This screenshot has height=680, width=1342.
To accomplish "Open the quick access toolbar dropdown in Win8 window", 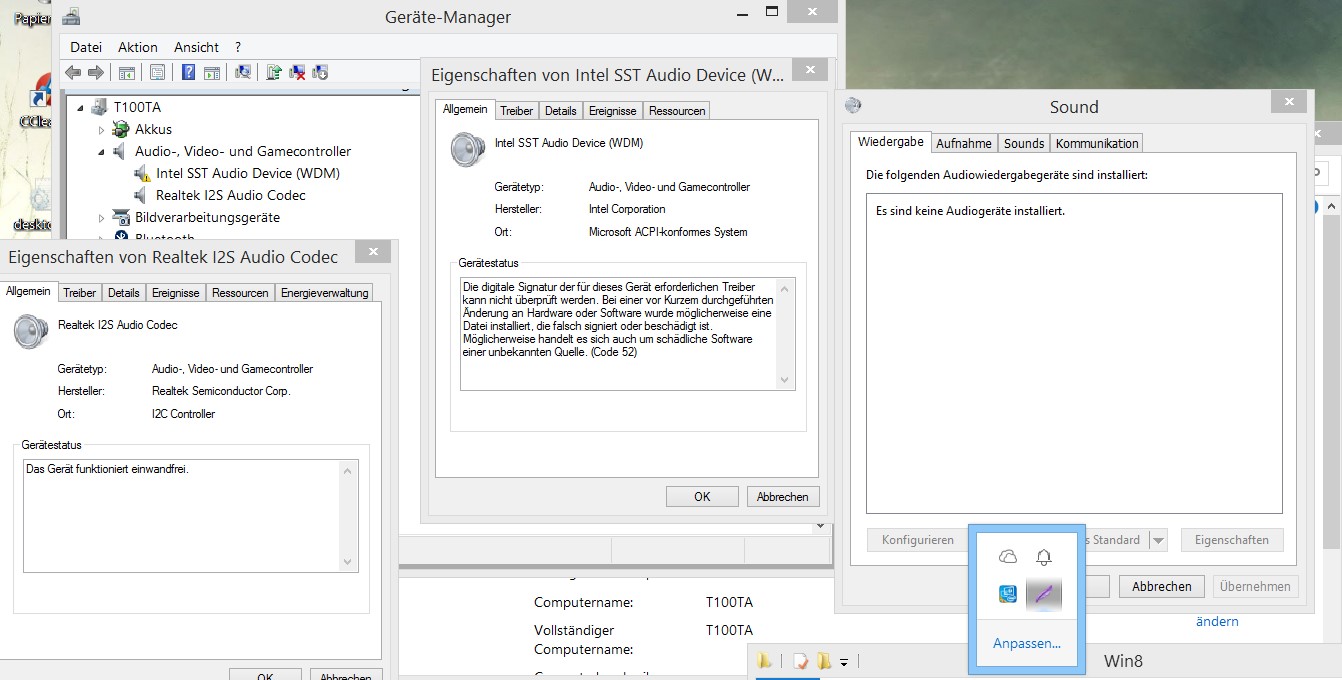I will (844, 662).
